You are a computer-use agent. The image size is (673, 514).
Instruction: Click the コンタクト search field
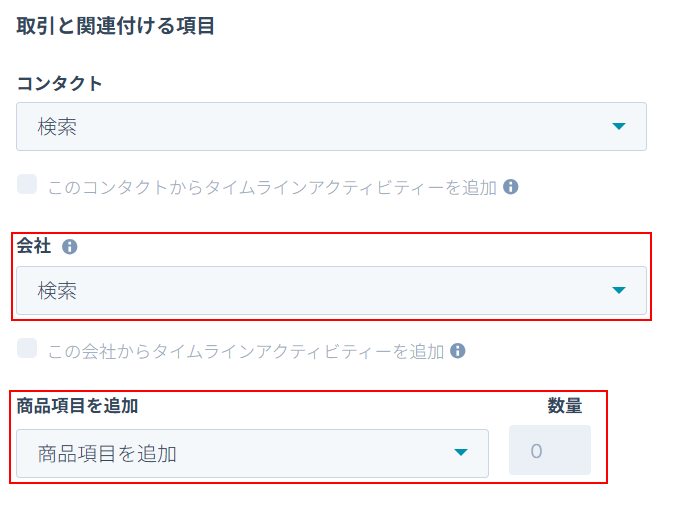300,127
